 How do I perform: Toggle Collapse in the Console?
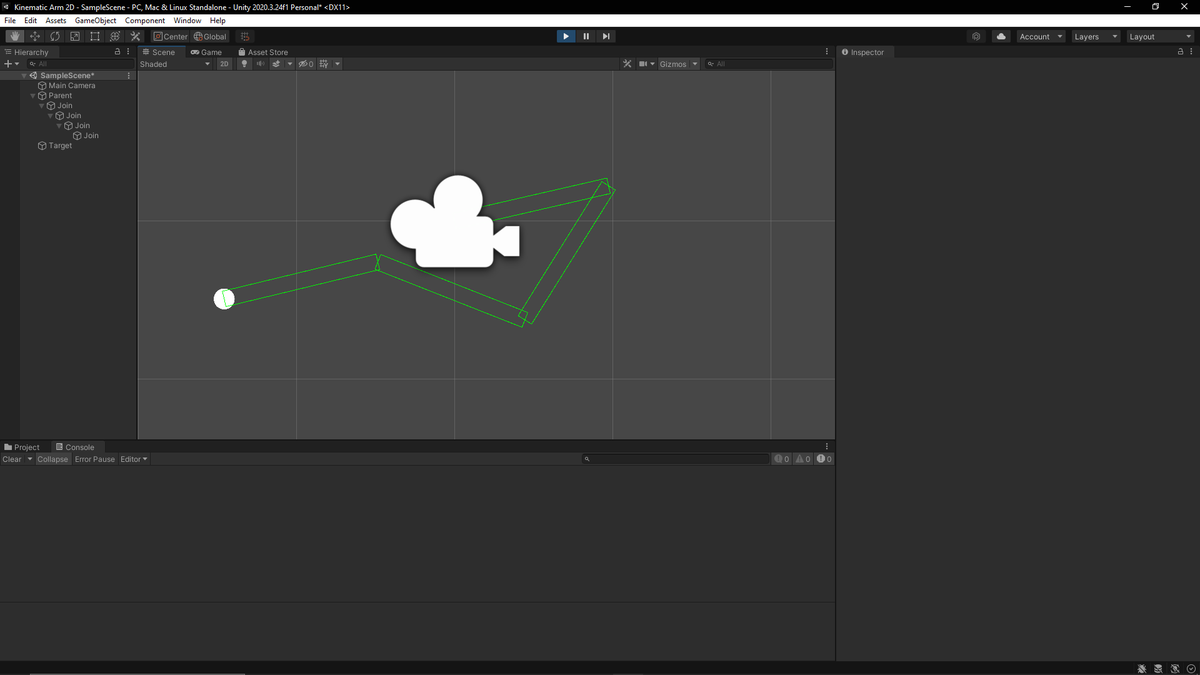[x=53, y=459]
